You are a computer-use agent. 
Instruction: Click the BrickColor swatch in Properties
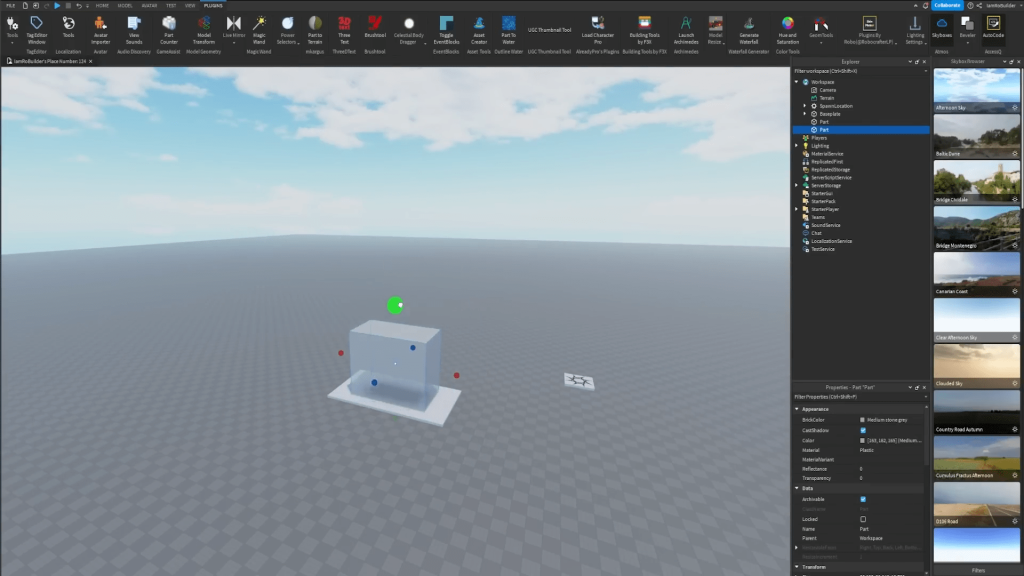862,420
